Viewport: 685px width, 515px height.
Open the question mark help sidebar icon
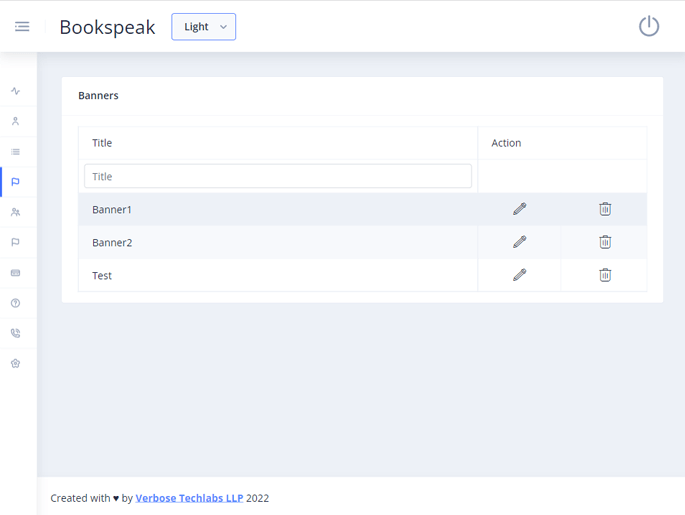tap(15, 303)
